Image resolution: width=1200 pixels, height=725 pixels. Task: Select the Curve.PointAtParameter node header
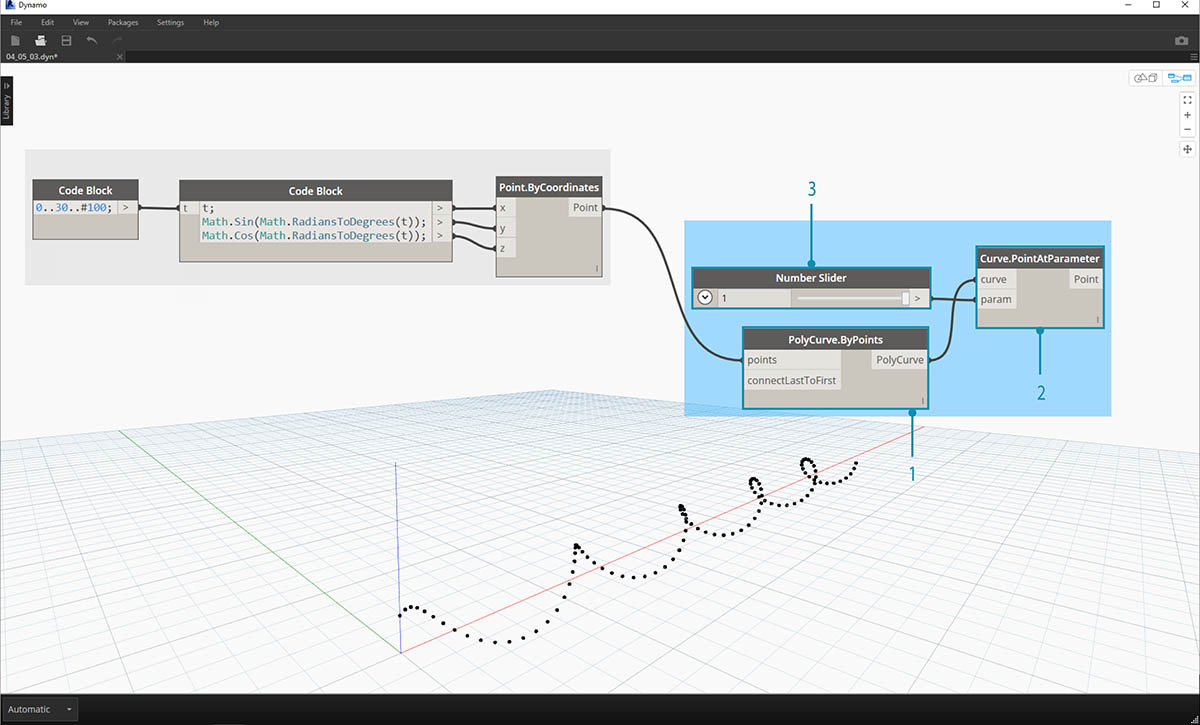[x=1040, y=258]
